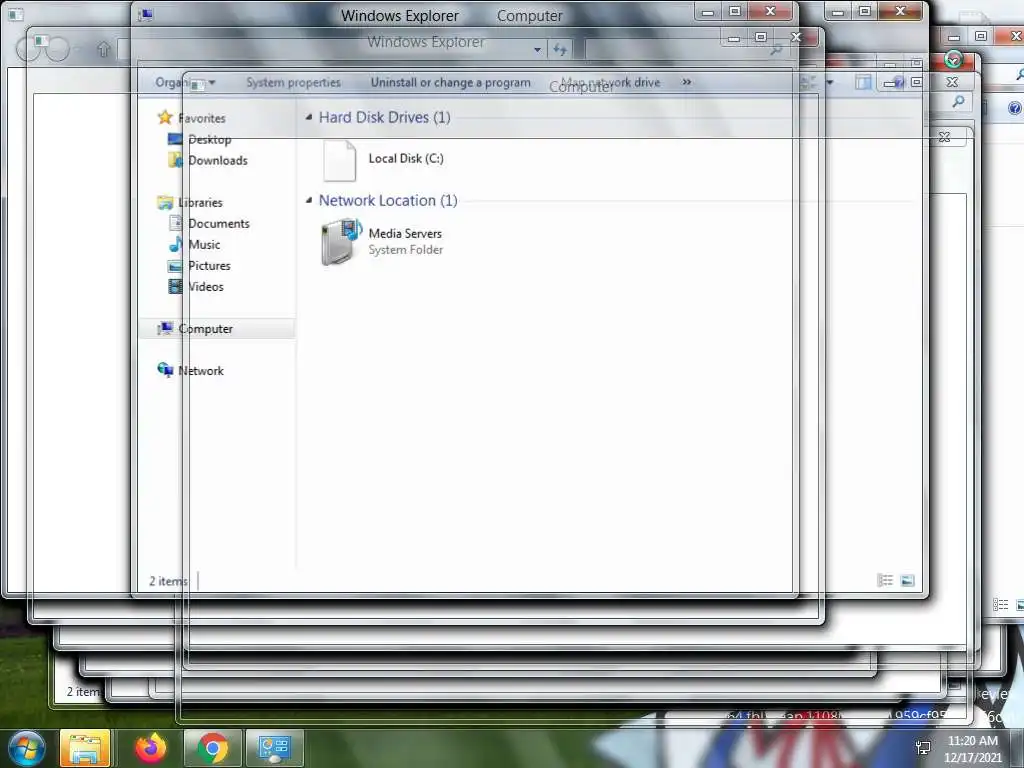Screen dimensions: 1024x768
Task: Open the address bar history dropdown arrow
Action: 537,49
